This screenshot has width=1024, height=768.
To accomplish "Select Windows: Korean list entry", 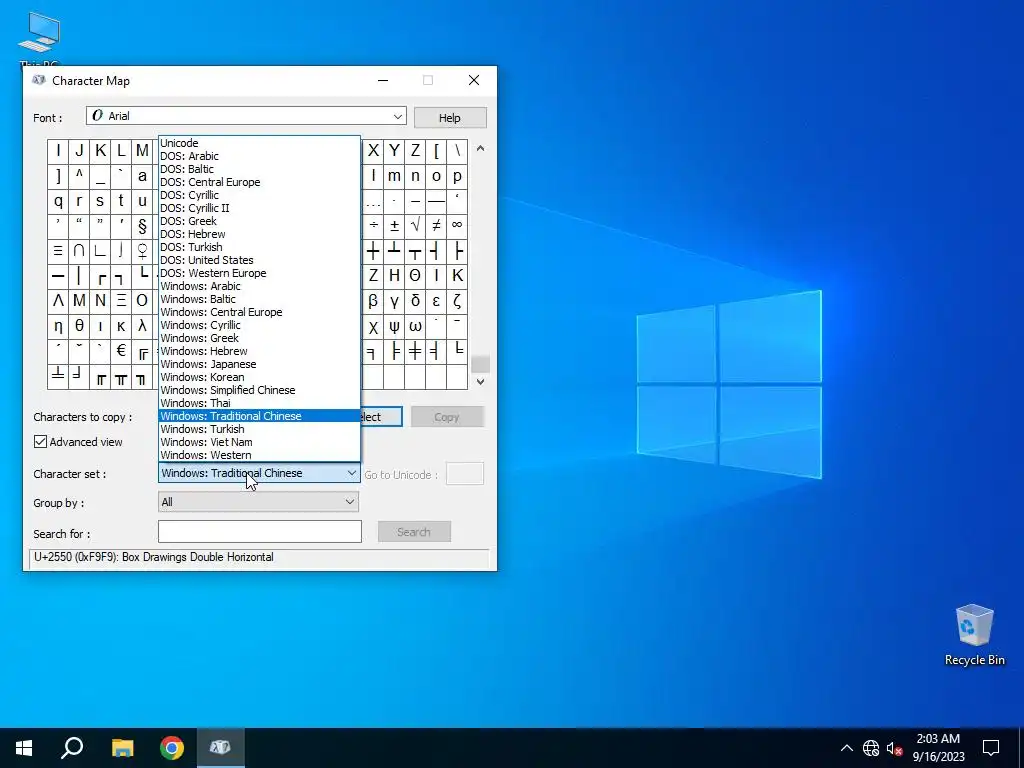I will coord(259,377).
